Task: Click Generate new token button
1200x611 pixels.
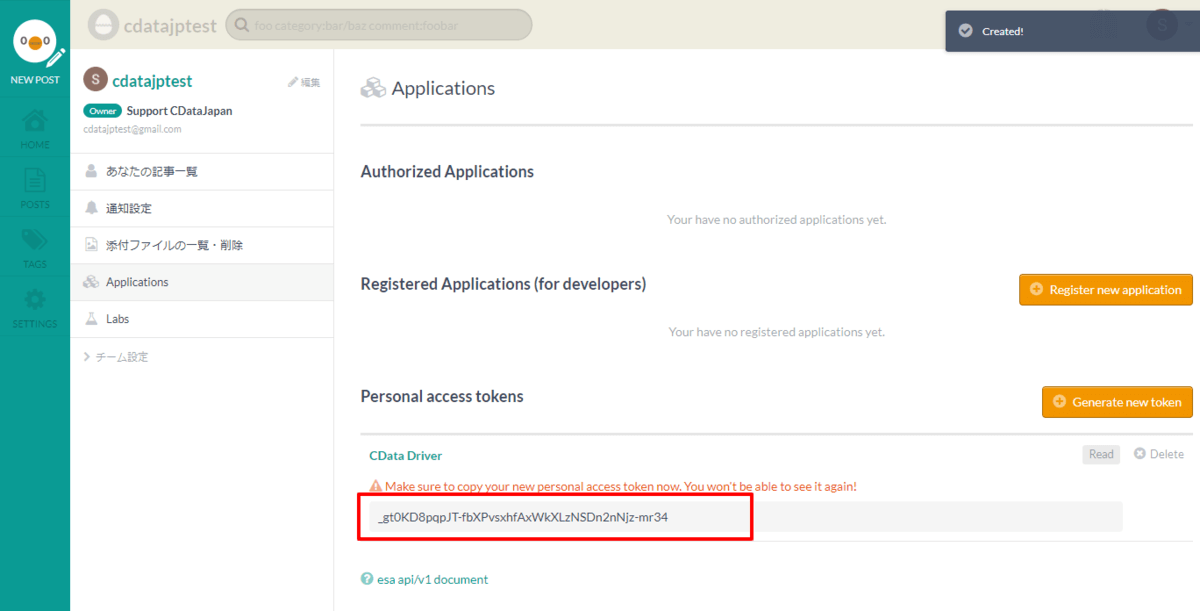Action: [x=1117, y=402]
